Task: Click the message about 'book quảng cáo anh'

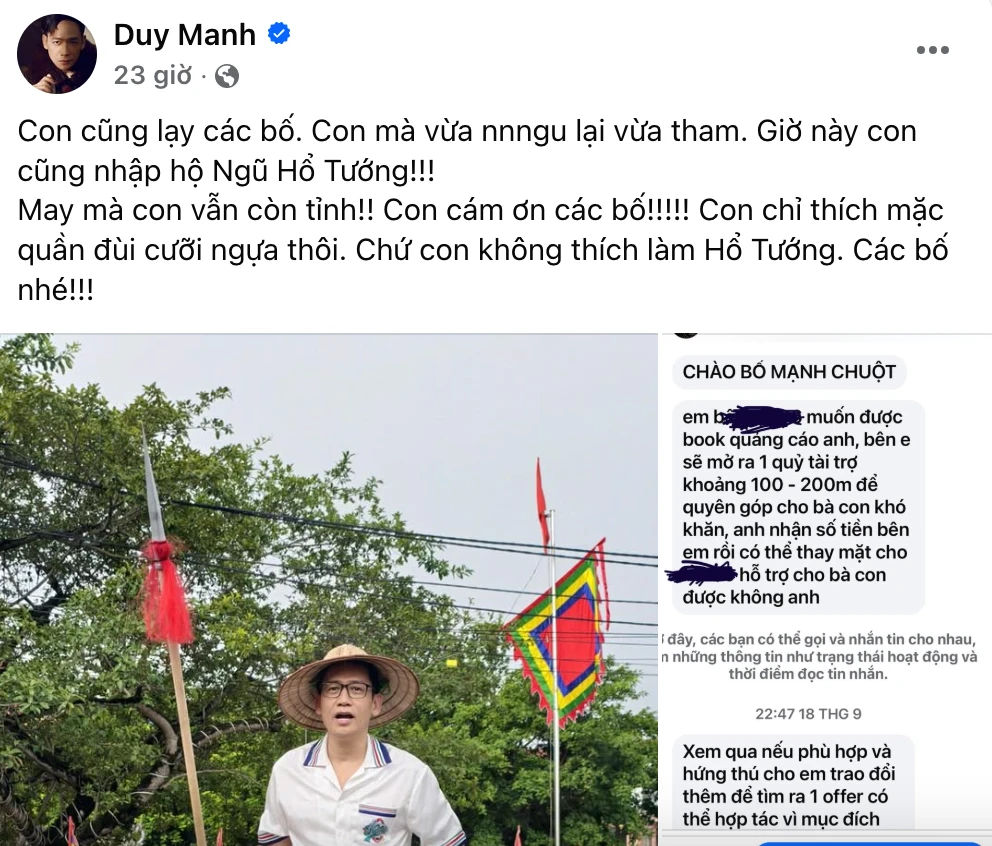Action: [x=797, y=507]
